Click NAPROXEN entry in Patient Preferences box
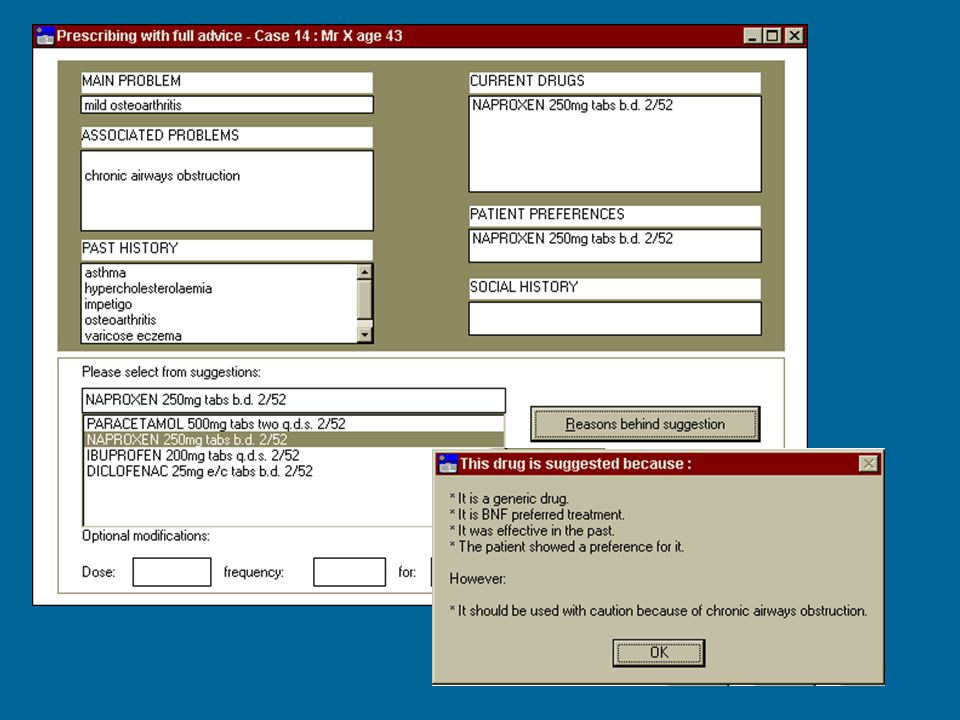This screenshot has height=720, width=960. 572,239
